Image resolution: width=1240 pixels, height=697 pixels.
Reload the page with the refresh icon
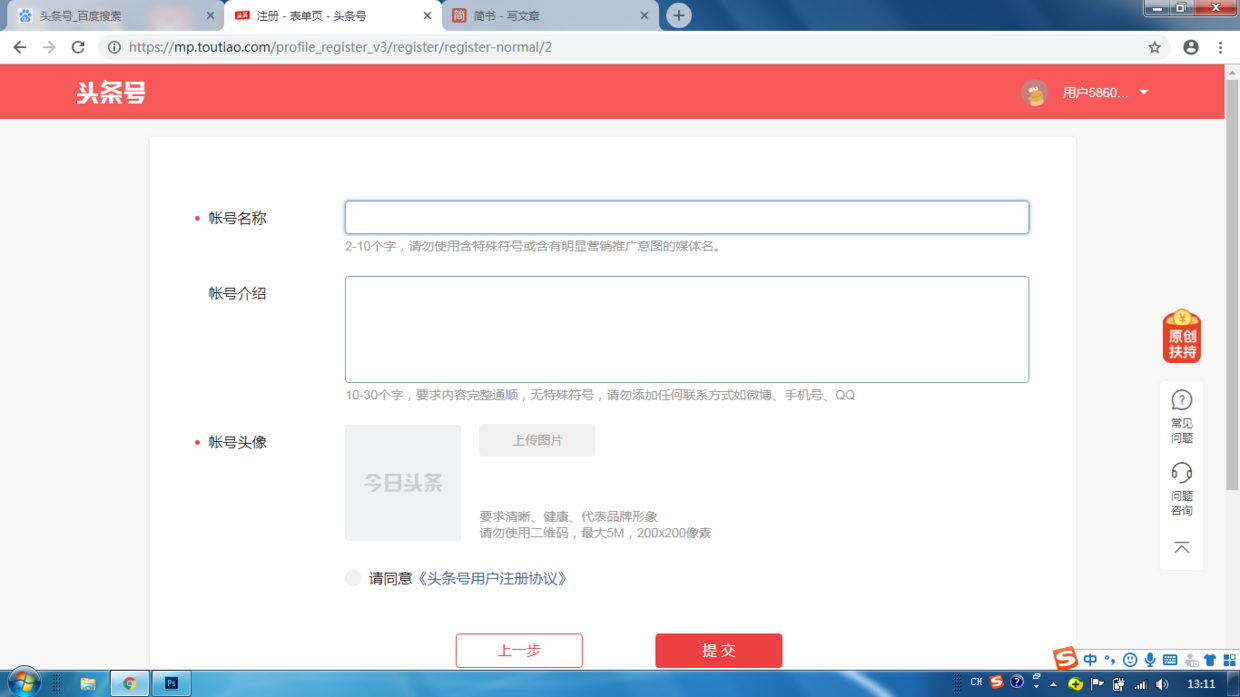click(78, 47)
